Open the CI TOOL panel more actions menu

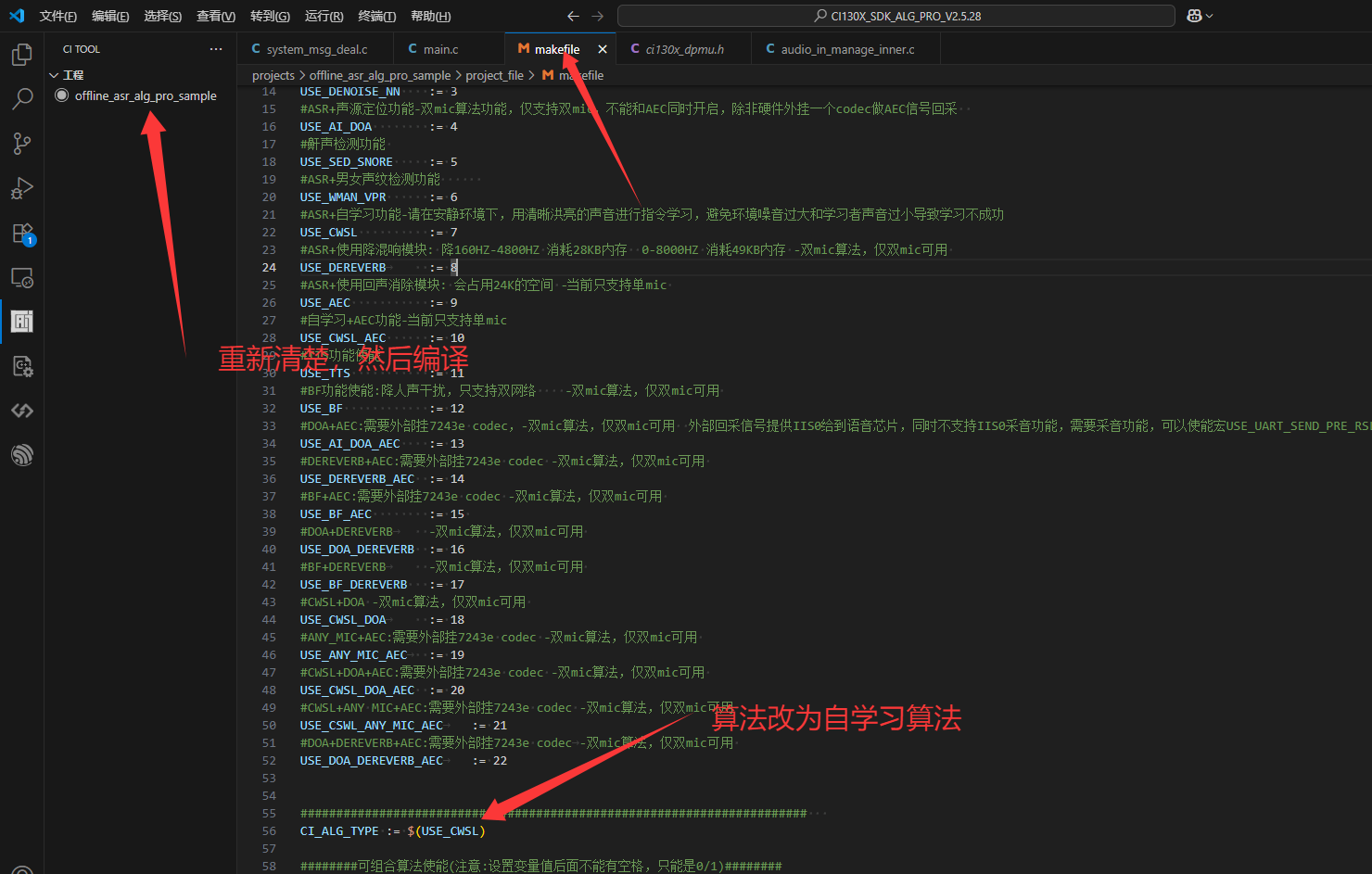coord(216,49)
